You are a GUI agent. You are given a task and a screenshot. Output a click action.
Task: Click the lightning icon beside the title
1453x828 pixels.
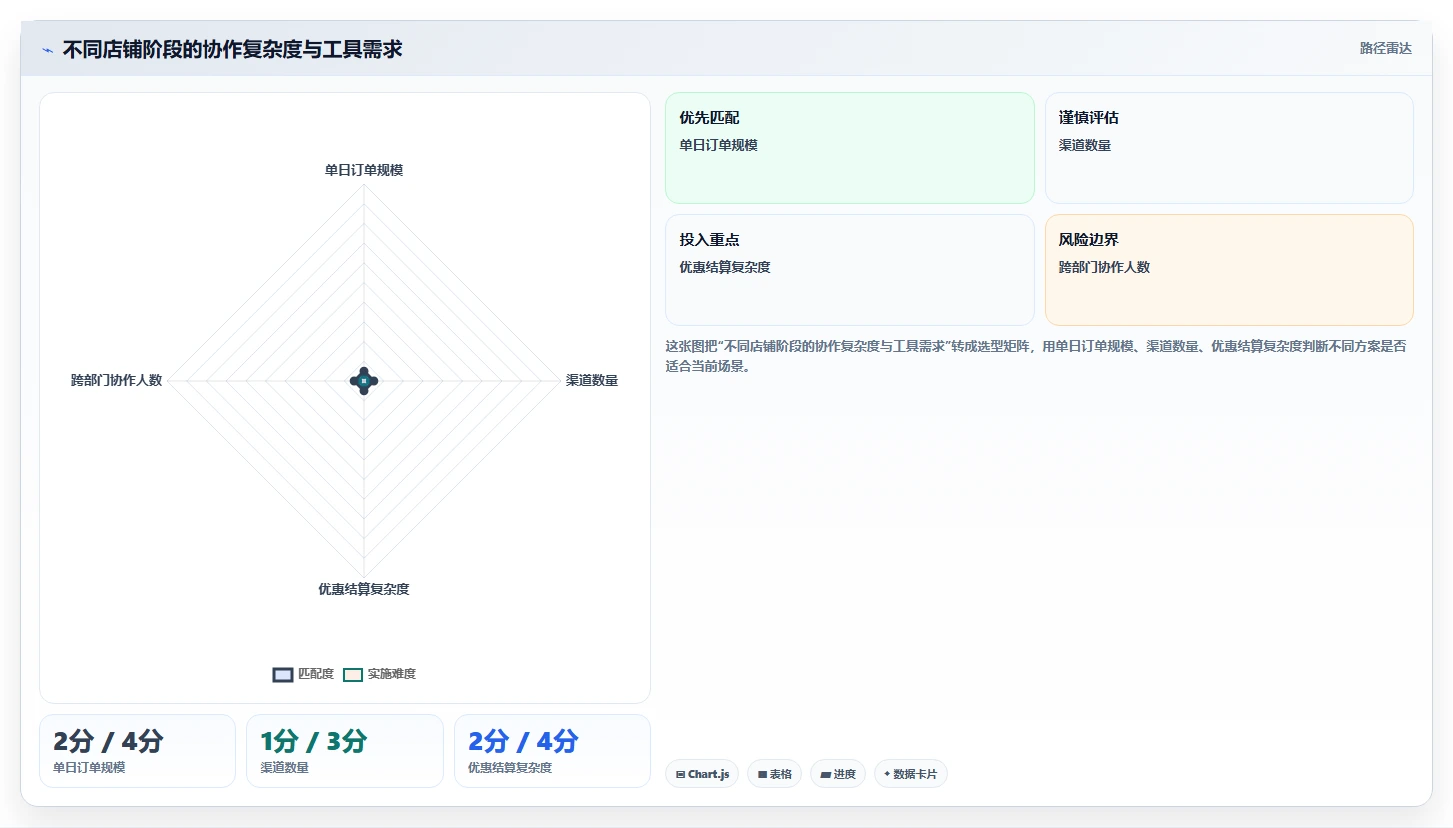pos(47,50)
